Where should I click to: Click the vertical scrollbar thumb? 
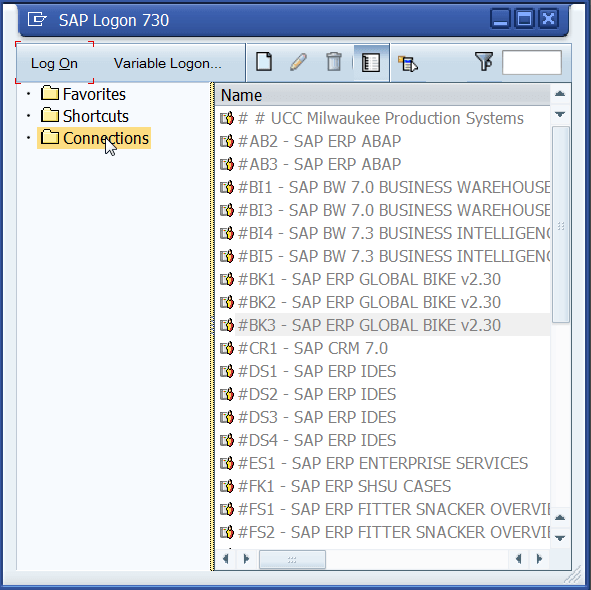560,225
